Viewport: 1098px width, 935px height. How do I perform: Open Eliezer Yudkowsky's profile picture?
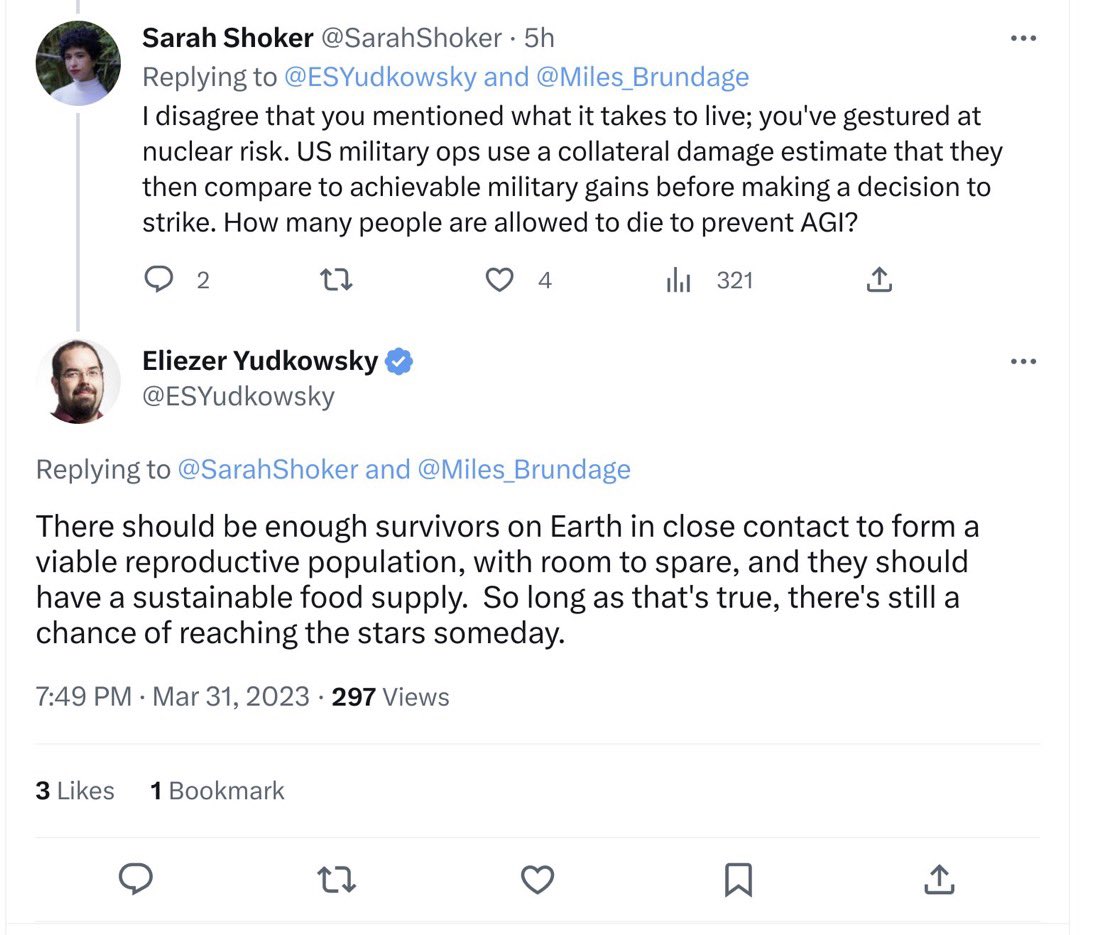coord(78,381)
